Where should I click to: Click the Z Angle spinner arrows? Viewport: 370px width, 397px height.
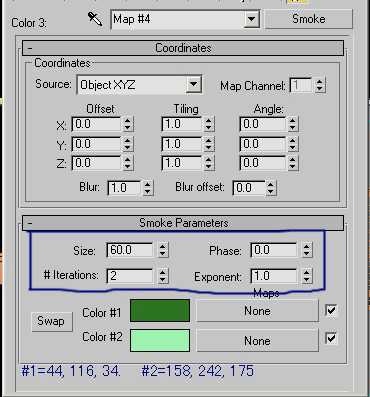coord(293,163)
